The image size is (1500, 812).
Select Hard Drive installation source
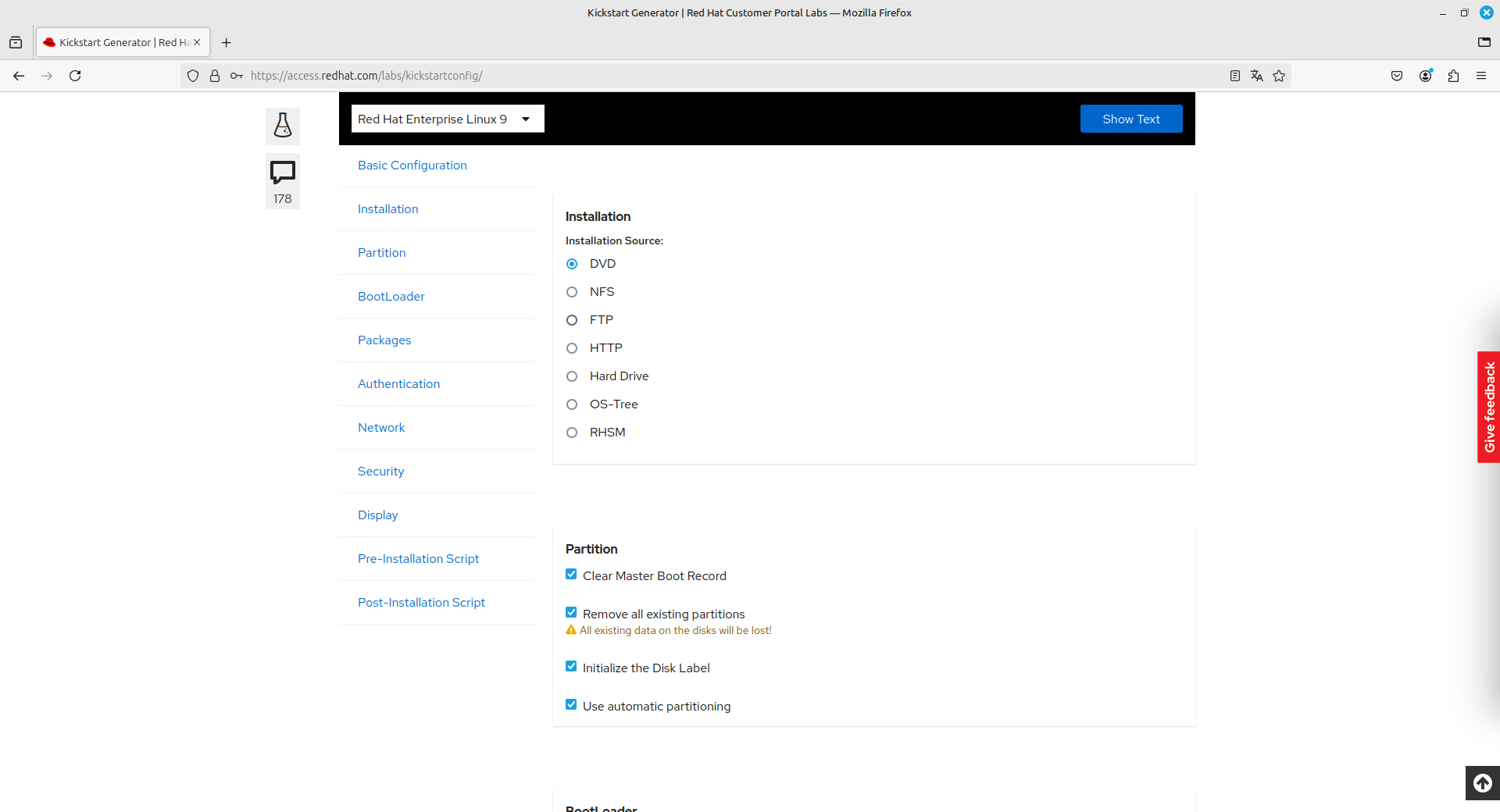572,376
